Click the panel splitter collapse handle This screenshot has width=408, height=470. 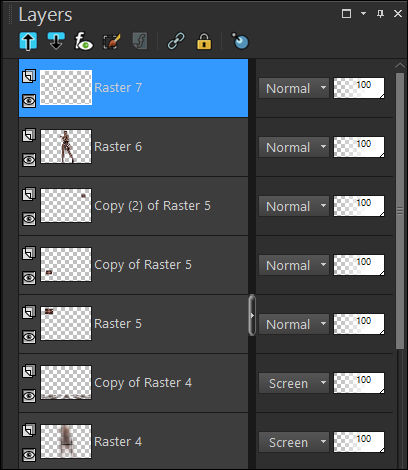coord(252,315)
